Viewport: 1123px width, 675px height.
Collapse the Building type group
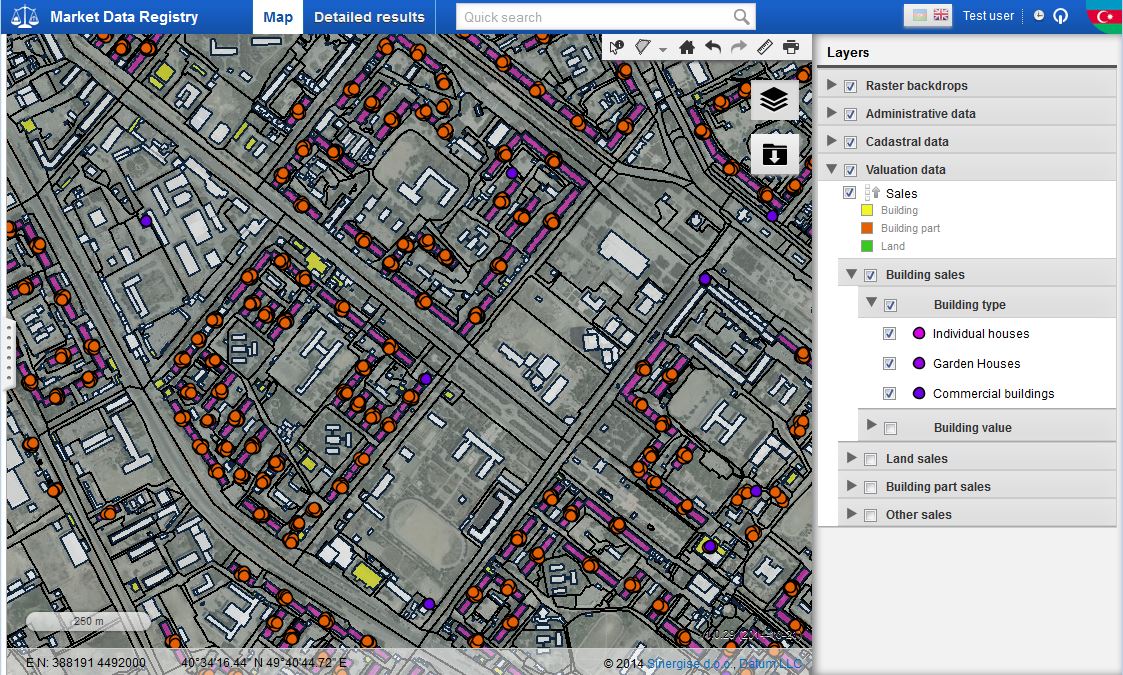pos(871,302)
